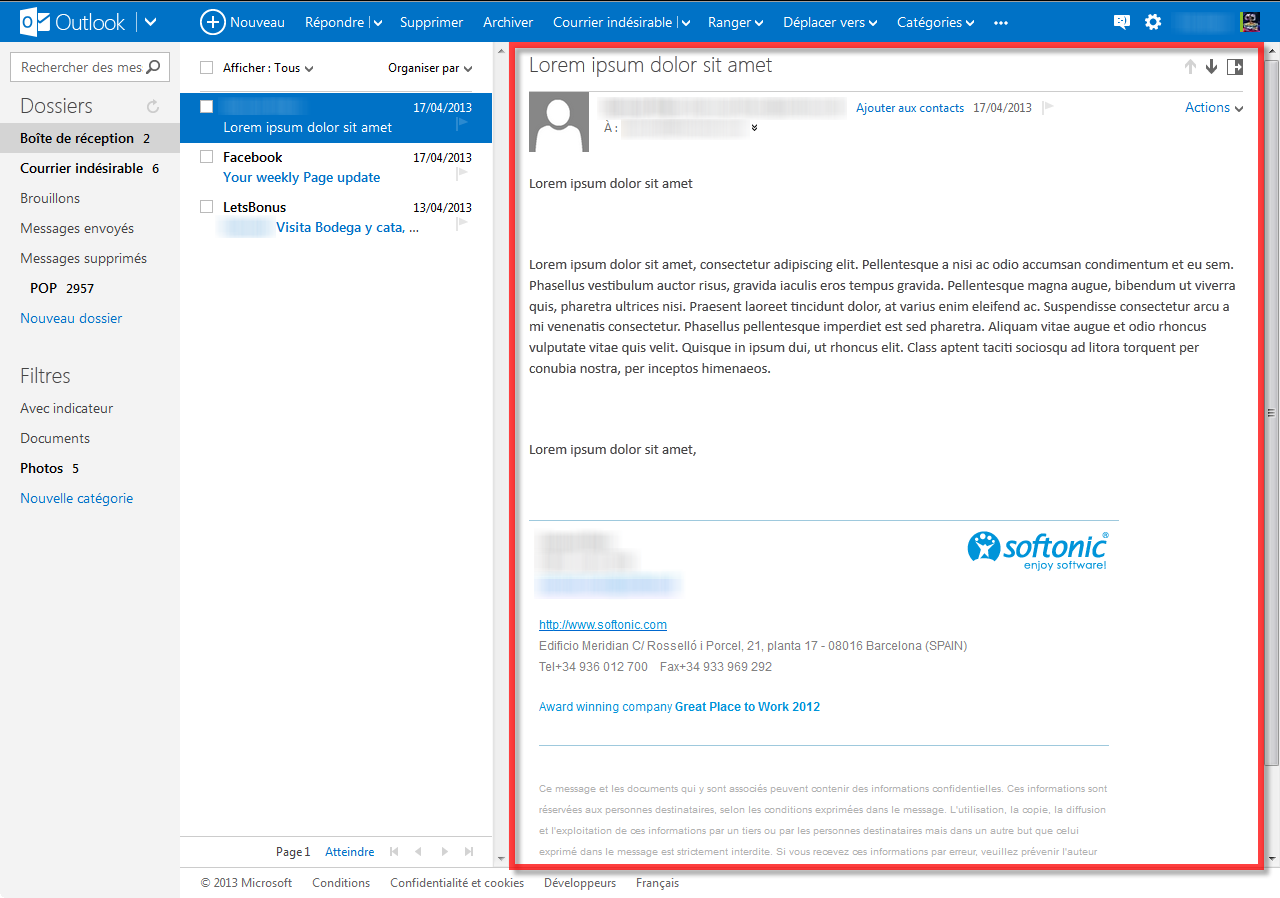Click the Outlook logo icon
1280x898 pixels.
37,21
